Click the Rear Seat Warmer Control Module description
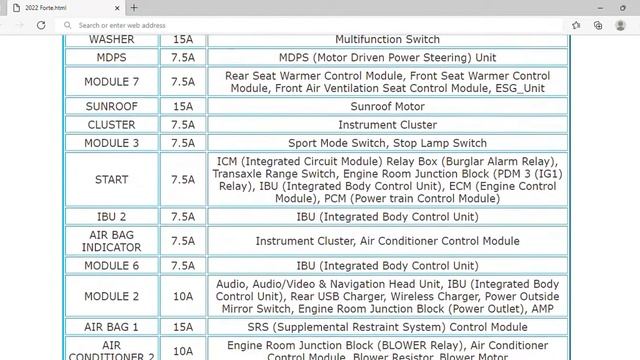The width and height of the screenshot is (640, 360). coord(387,82)
